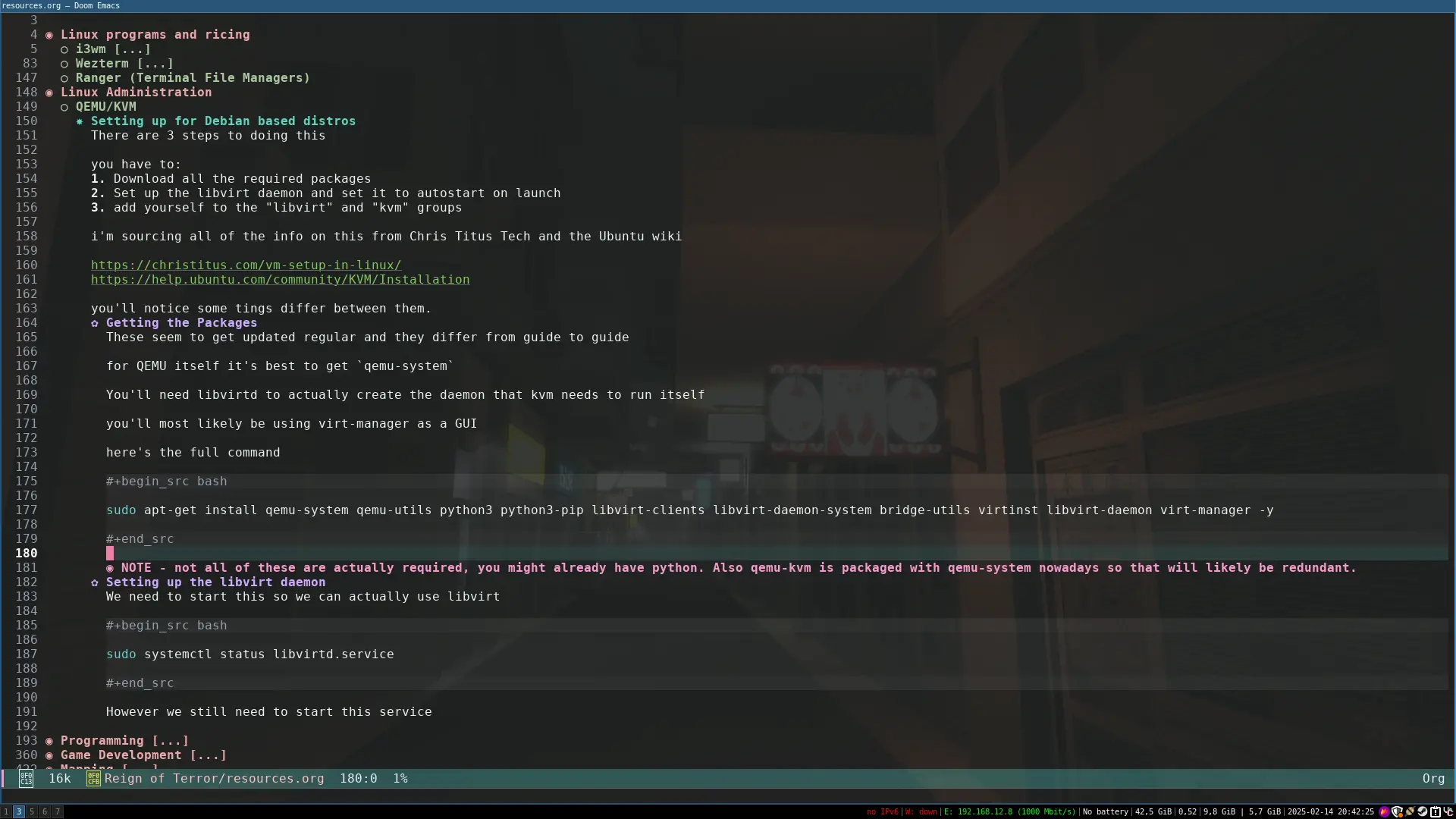This screenshot has height=819, width=1456.
Task: Click the 'no IPv6' status in i3 bar
Action: (882, 811)
